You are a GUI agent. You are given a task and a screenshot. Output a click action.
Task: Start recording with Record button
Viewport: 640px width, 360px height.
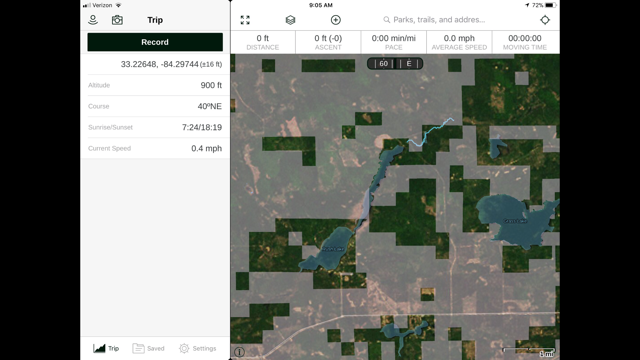click(155, 42)
